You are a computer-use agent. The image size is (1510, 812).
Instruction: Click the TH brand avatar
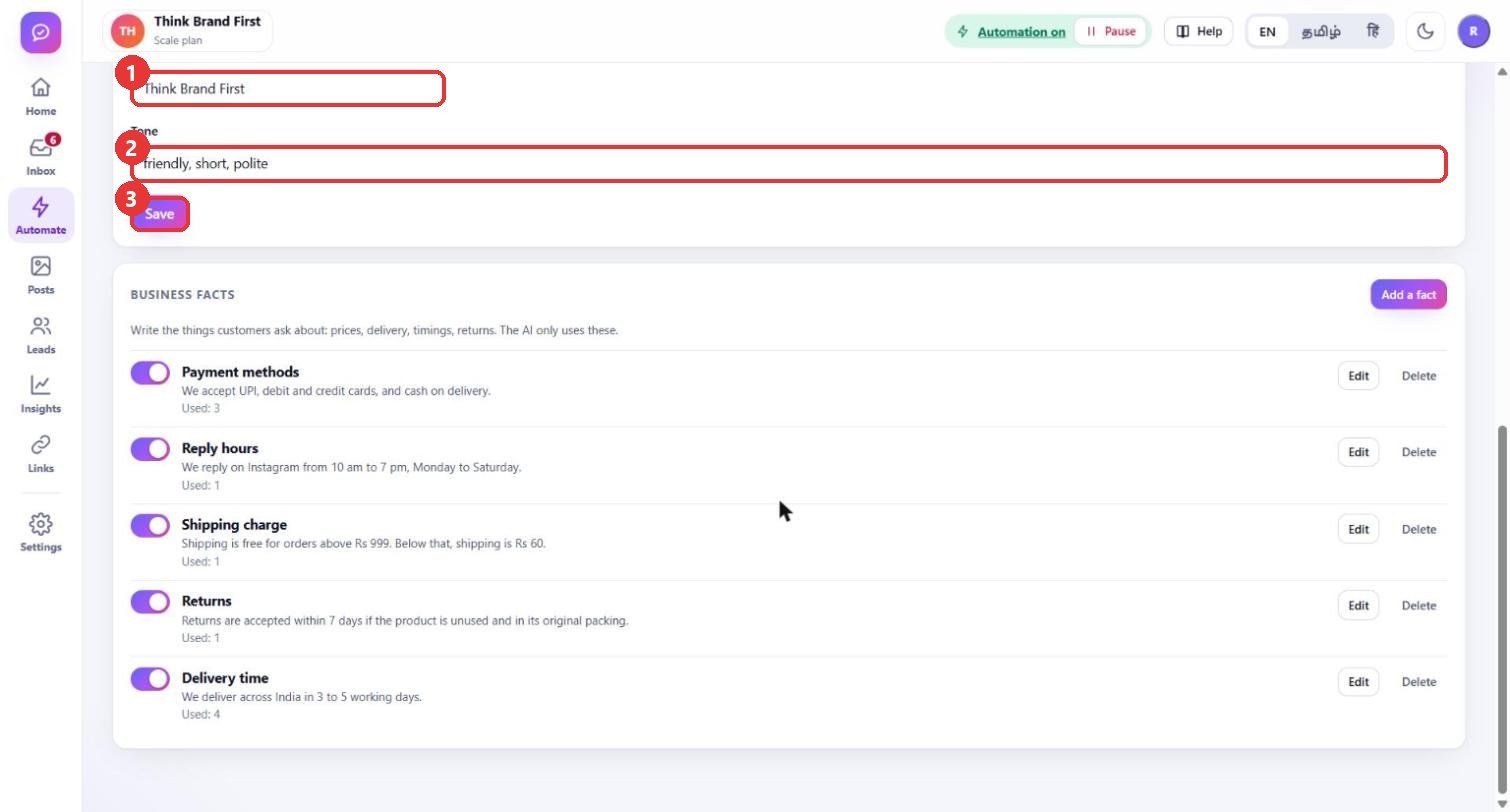pos(127,31)
